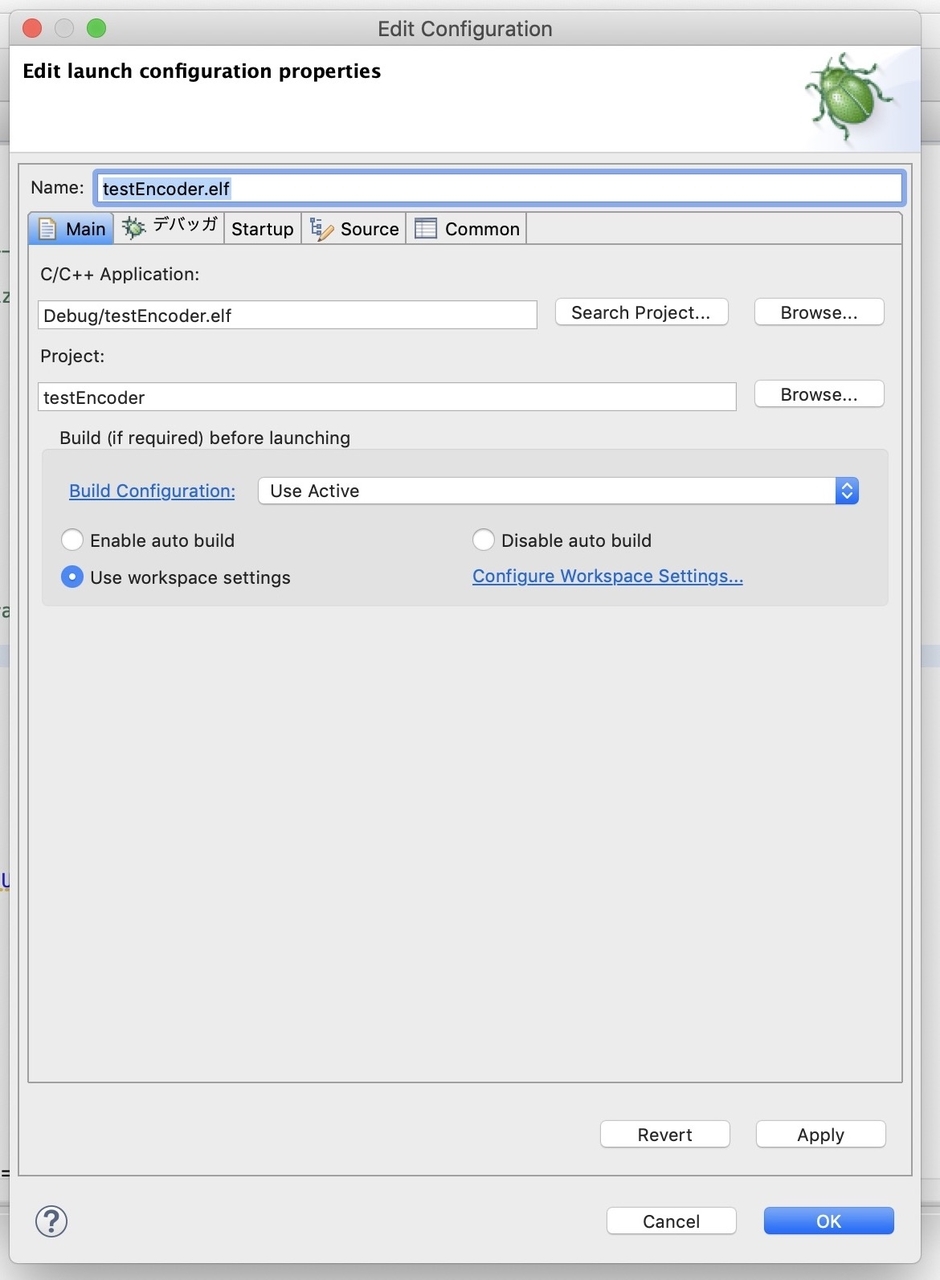The height and width of the screenshot is (1280, 940).
Task: Click Browse next to C/C++ Application
Action: click(819, 312)
